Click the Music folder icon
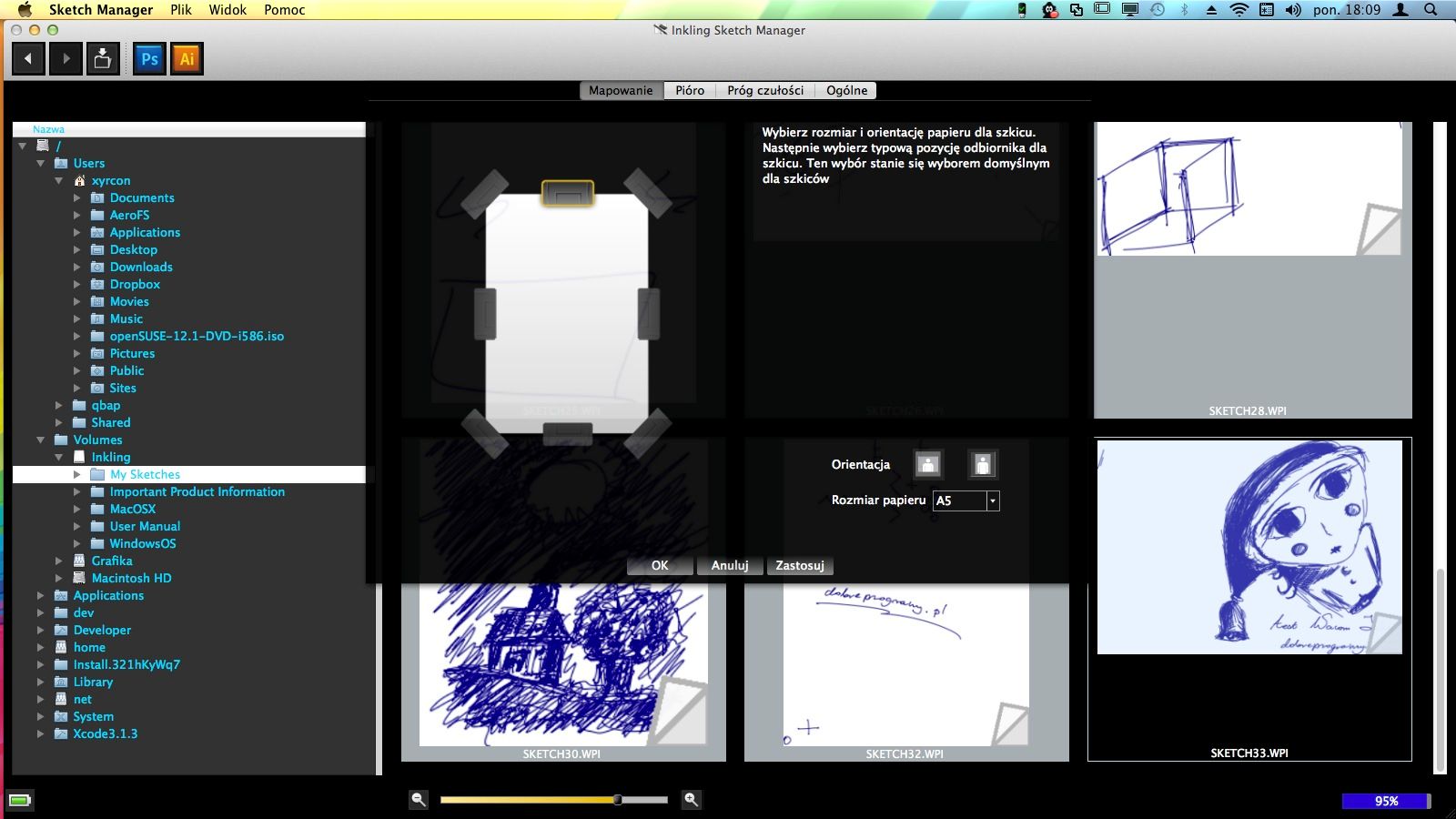Viewport: 1456px width, 819px height. pos(97,318)
